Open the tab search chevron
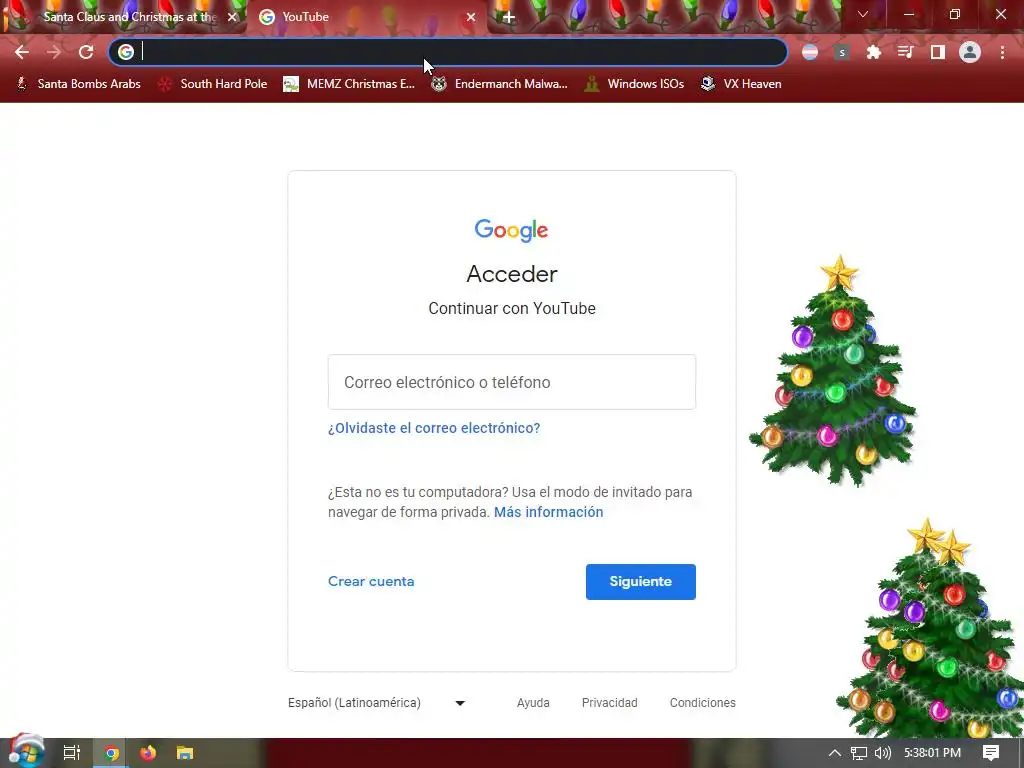Image resolution: width=1024 pixels, height=768 pixels. click(863, 14)
